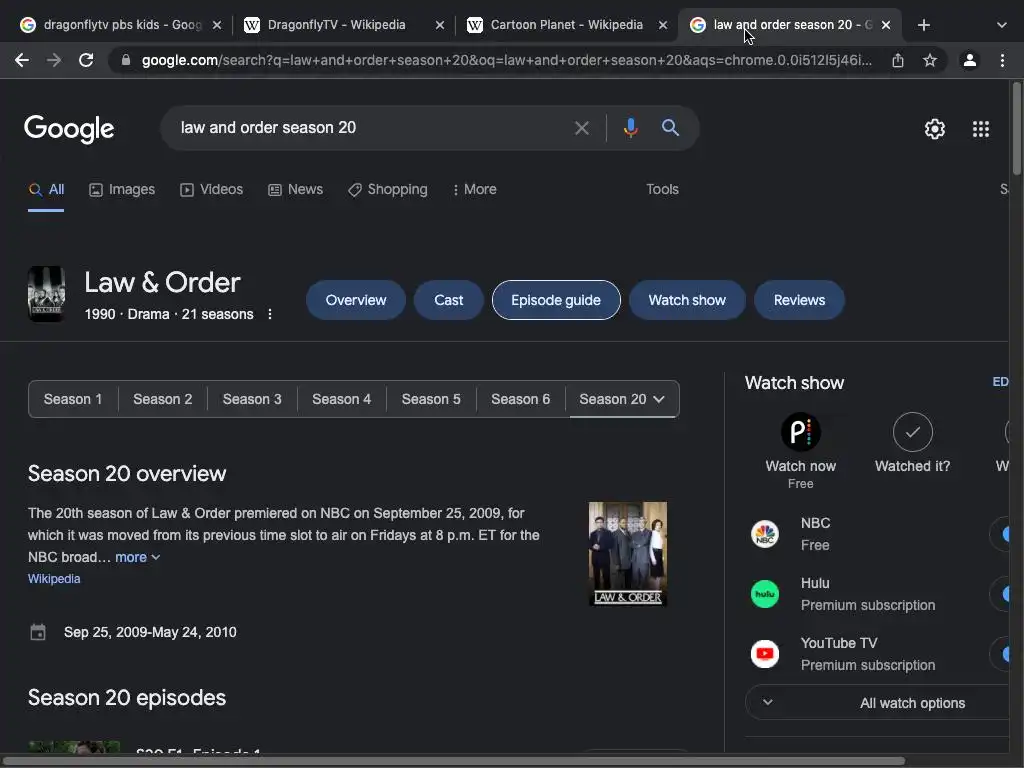Click the browser forward arrow

[54, 60]
